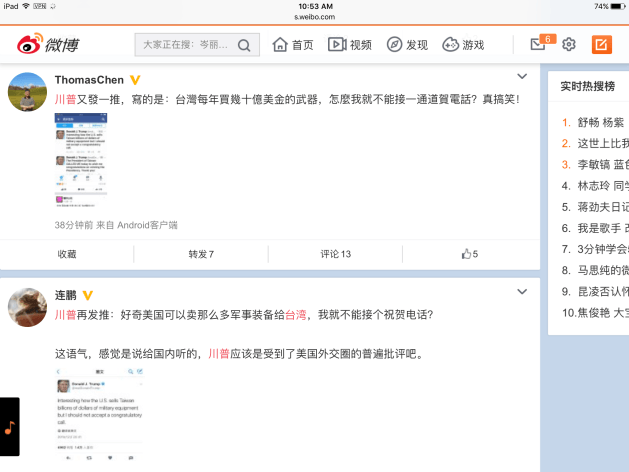Screen dimensions: 629x472
Task: Click the 38分钟前 timestamp
Action: (x=74, y=225)
